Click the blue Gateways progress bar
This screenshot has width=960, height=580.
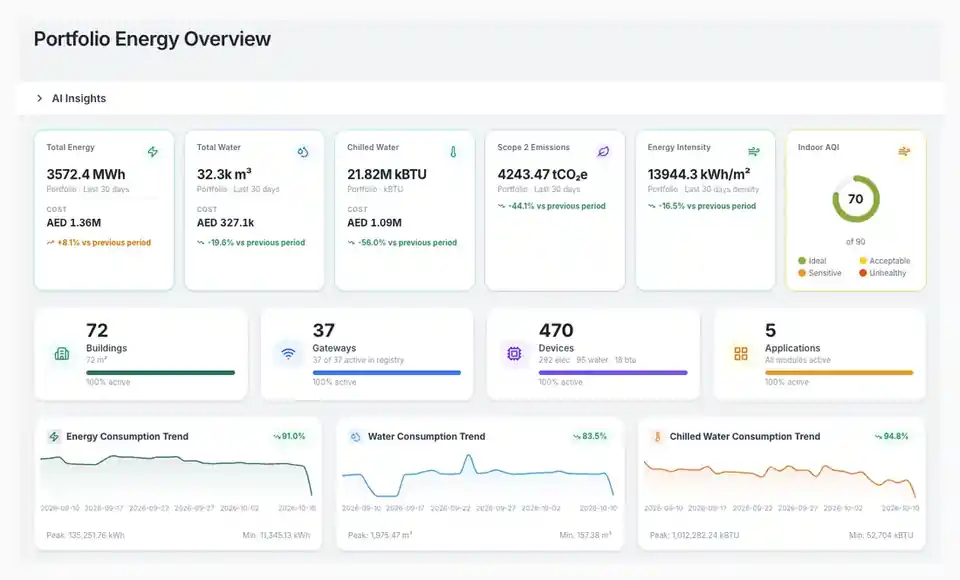pyautogui.click(x=386, y=372)
